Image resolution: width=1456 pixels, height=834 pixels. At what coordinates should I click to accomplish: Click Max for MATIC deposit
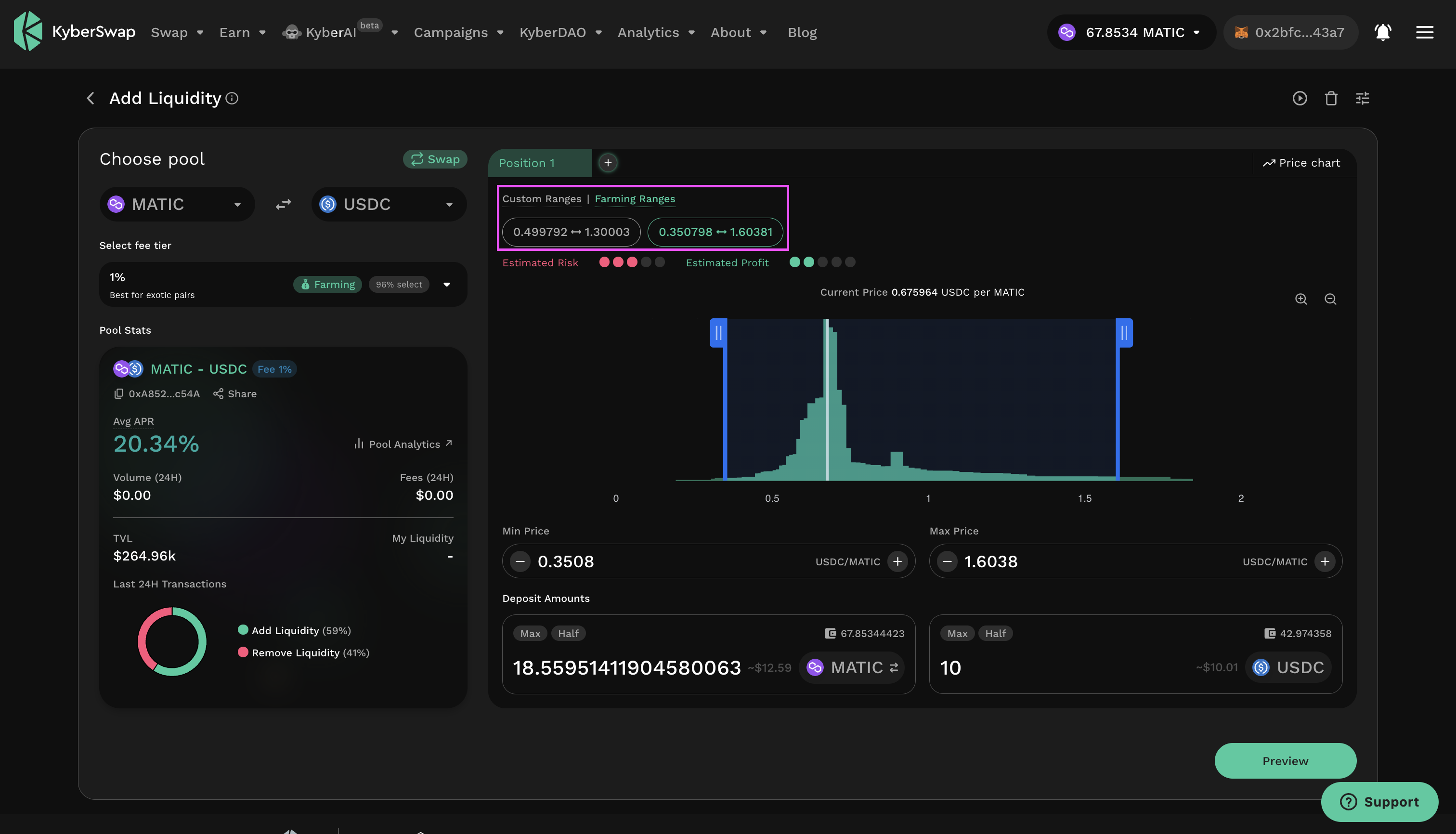(x=530, y=634)
